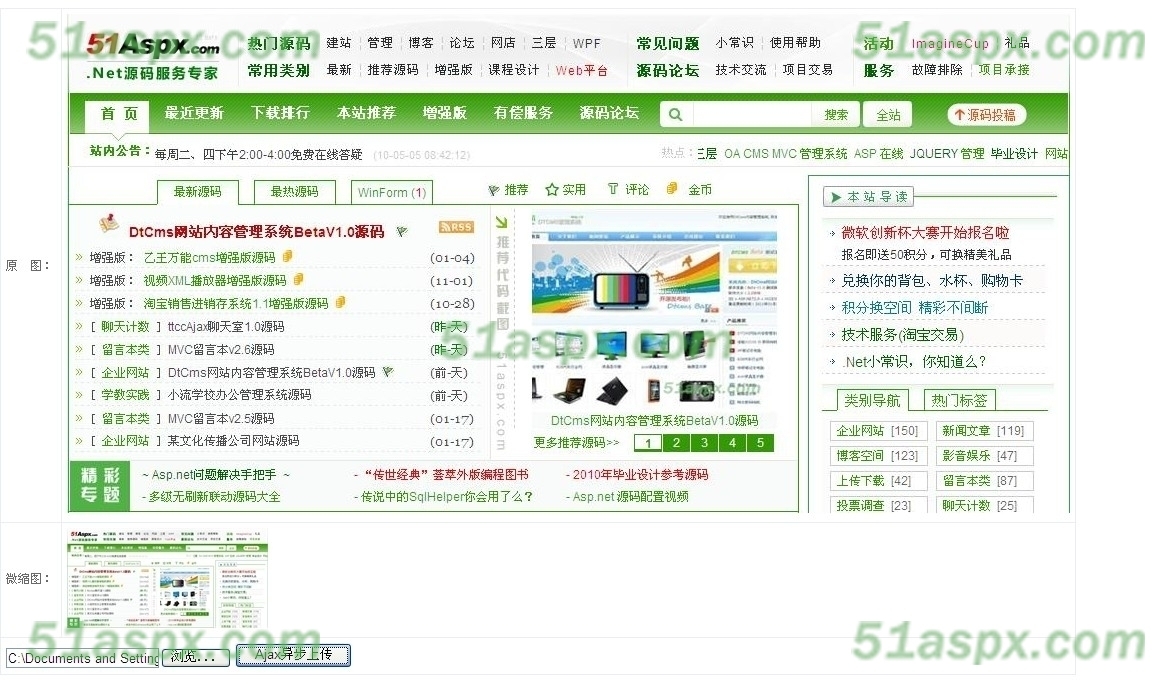Click the DtCms featured screenshot image
1165x685 pixels.
point(654,311)
